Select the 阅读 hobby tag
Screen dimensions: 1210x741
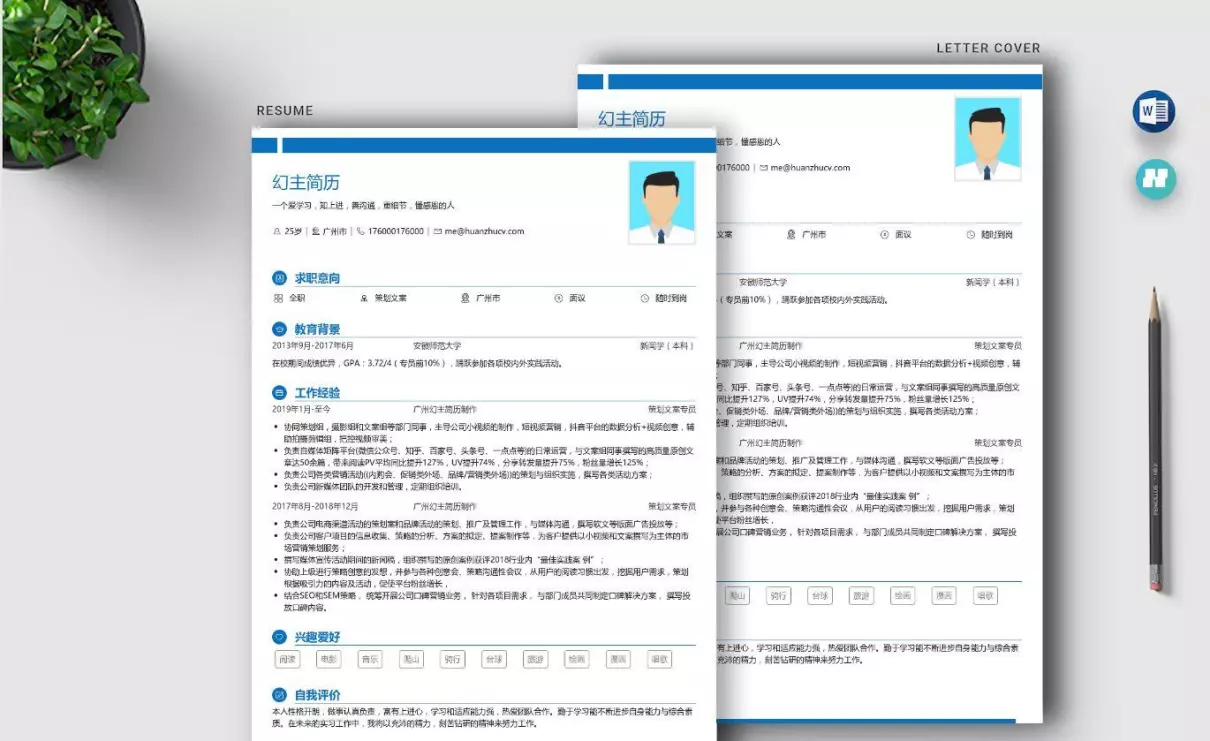[288, 659]
